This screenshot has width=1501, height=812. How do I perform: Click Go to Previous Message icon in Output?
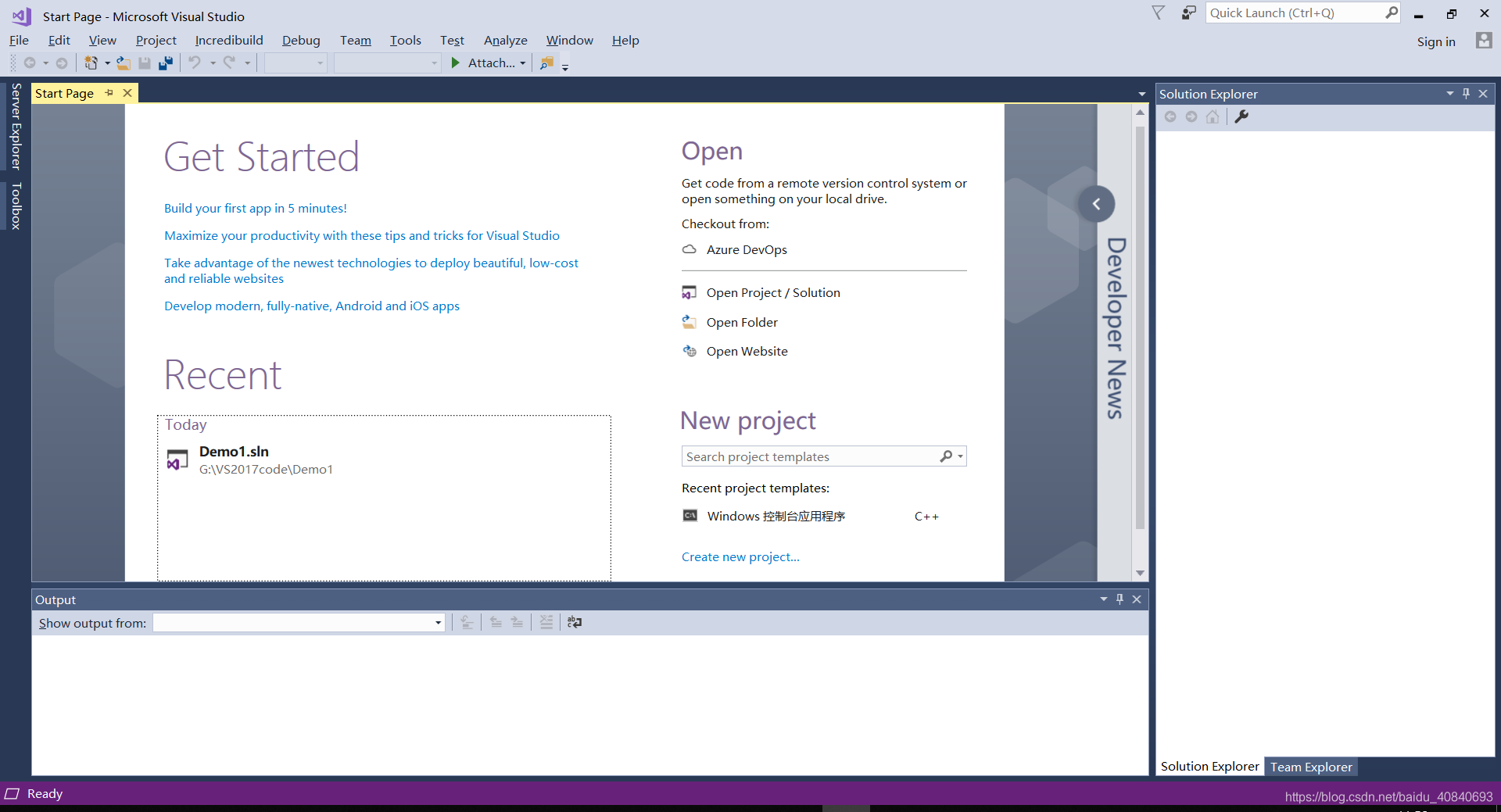click(496, 622)
